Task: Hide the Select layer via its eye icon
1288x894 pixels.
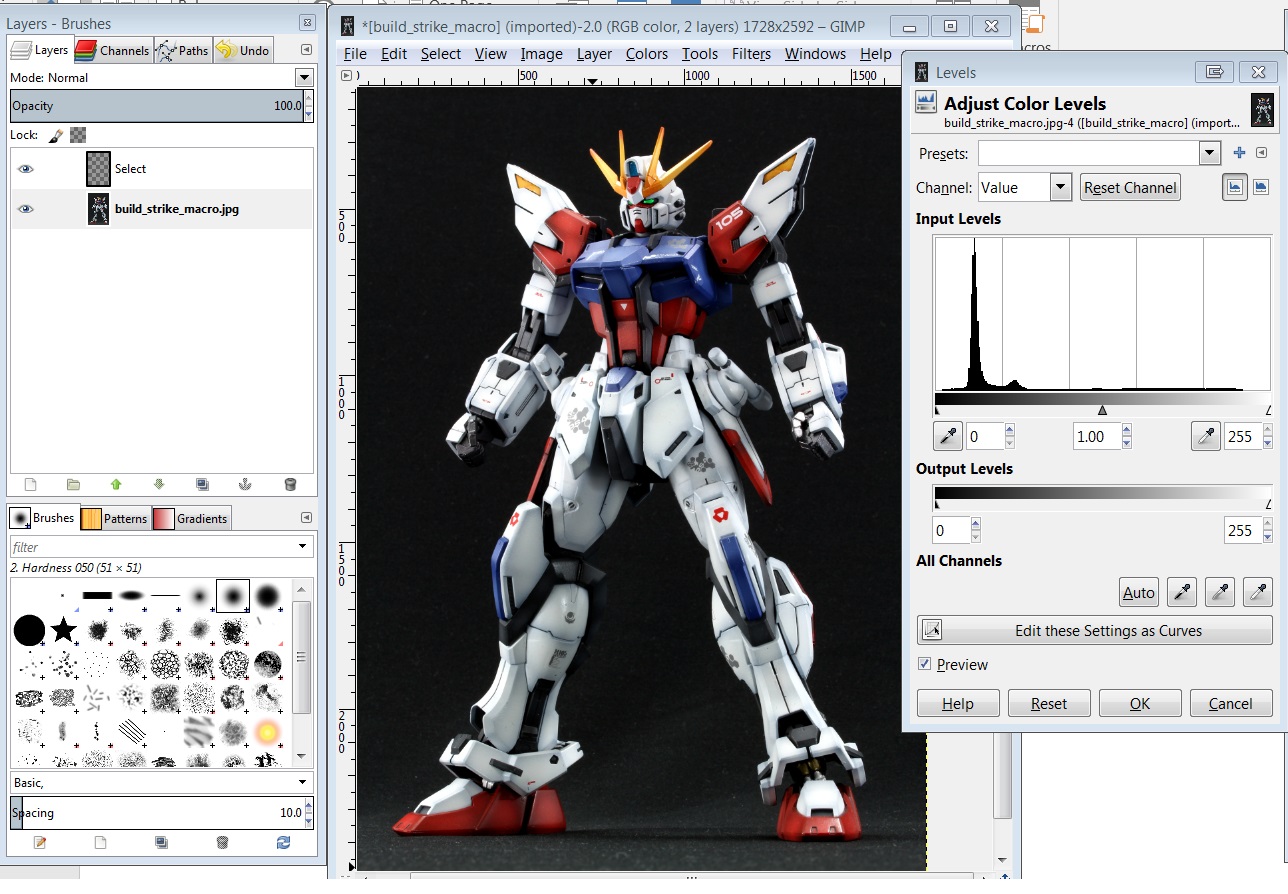Action: (x=26, y=169)
